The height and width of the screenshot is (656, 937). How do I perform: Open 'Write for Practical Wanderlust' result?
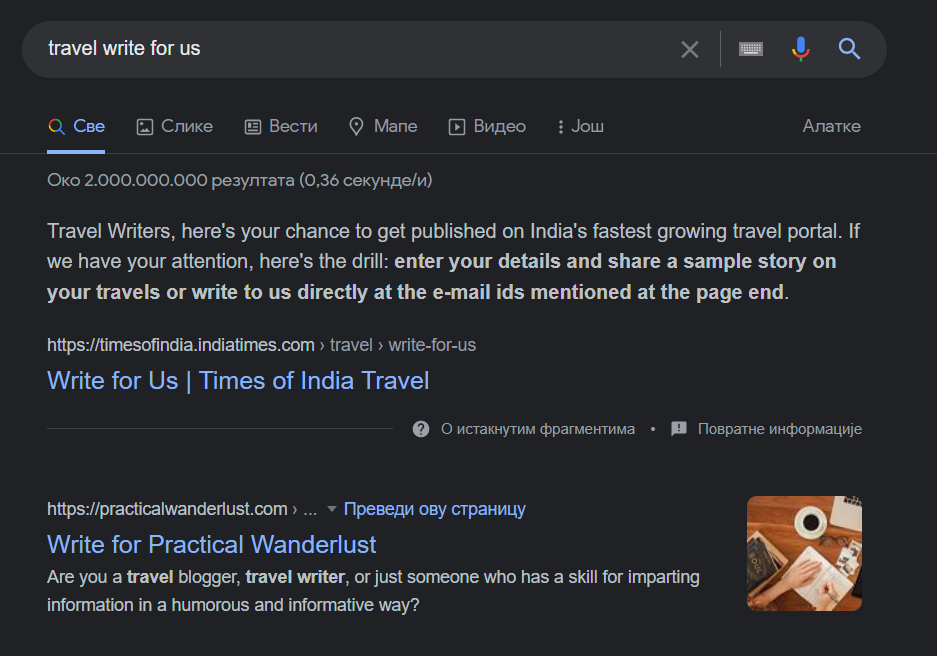[212, 544]
